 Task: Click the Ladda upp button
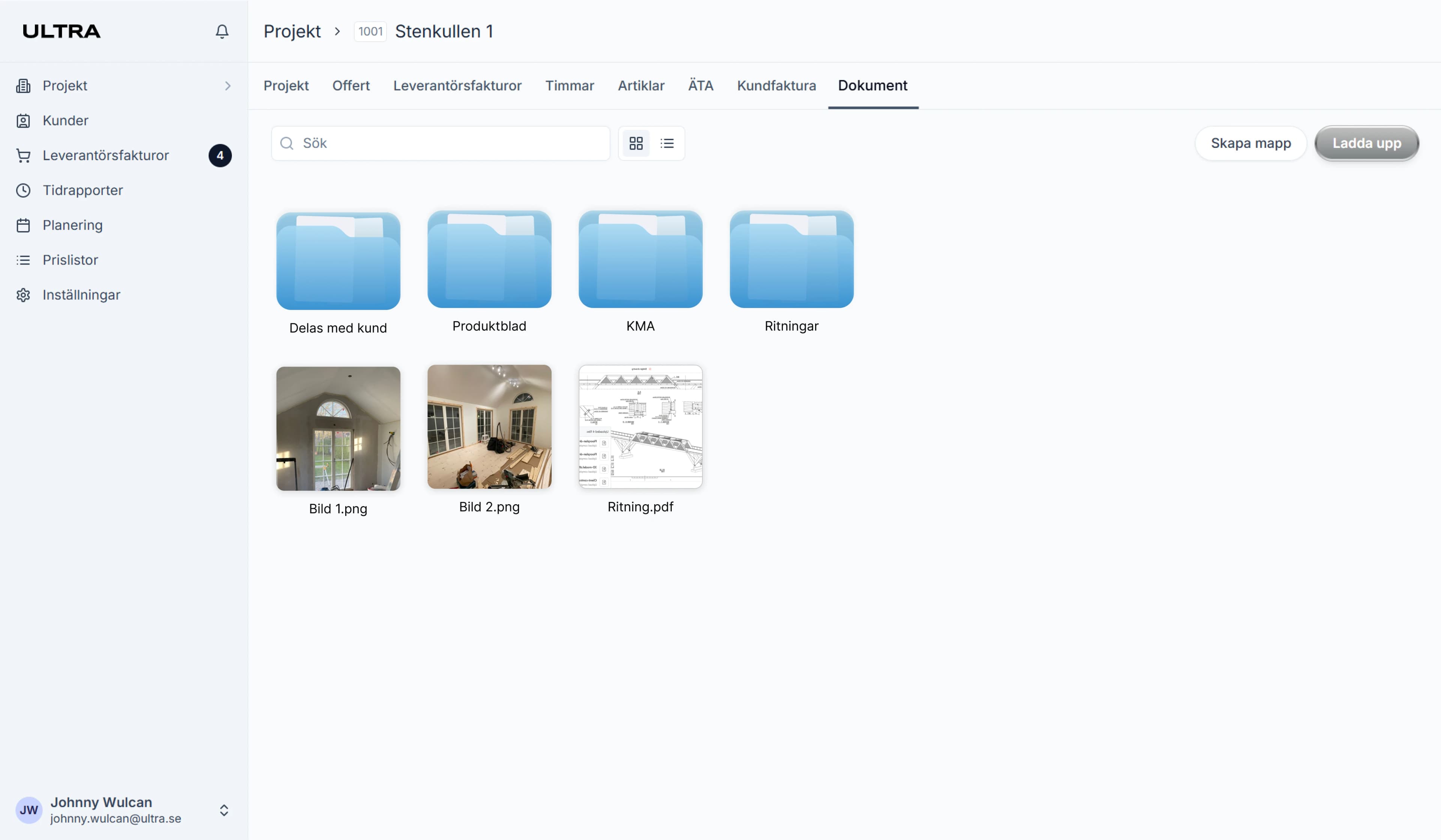point(1367,143)
